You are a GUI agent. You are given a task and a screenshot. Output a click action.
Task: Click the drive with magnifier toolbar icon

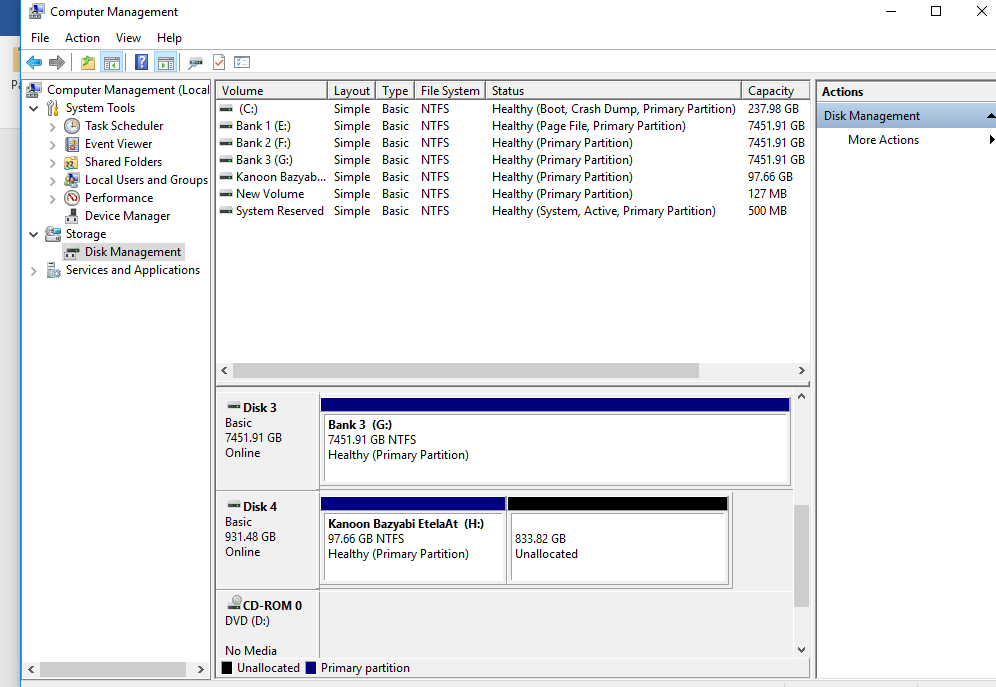195,62
